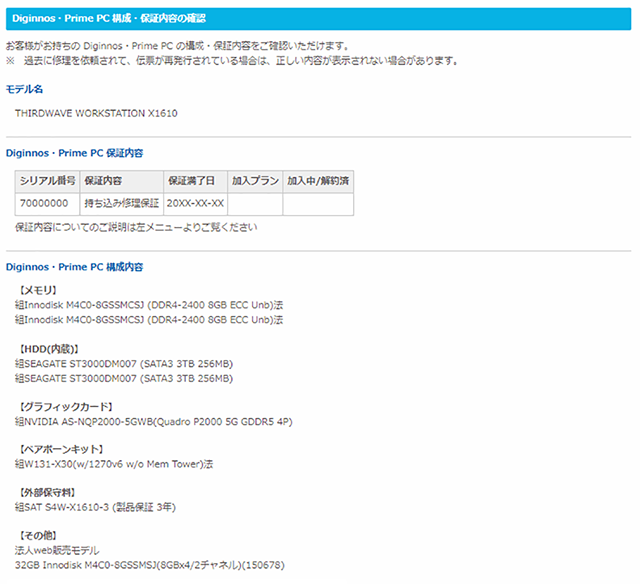The height and width of the screenshot is (584, 640).
Task: Select the 'SAT S4W-X1610-3 (製品保証 3年)' line
Action: point(96,507)
